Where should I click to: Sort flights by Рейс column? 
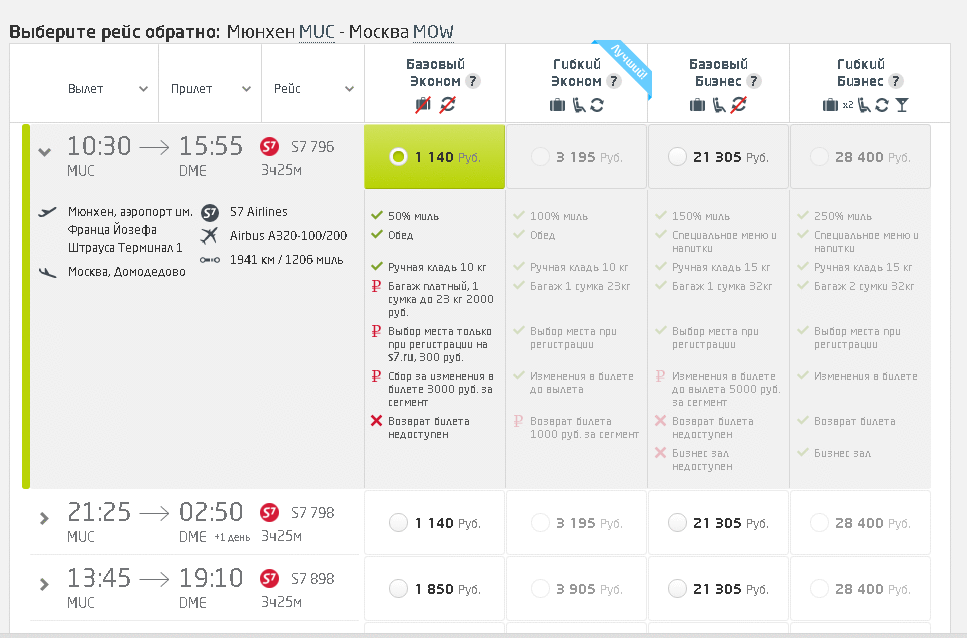click(x=313, y=88)
